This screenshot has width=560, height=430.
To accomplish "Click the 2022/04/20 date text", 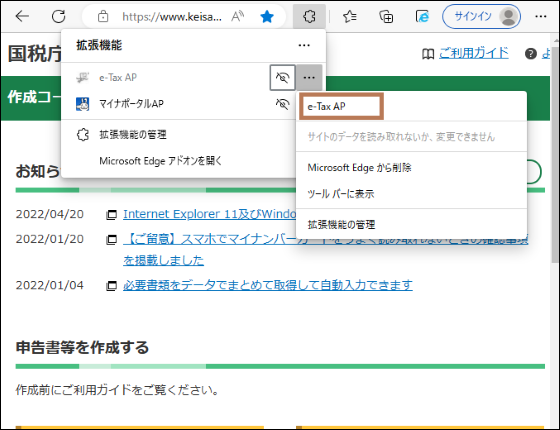I will click(x=50, y=214).
